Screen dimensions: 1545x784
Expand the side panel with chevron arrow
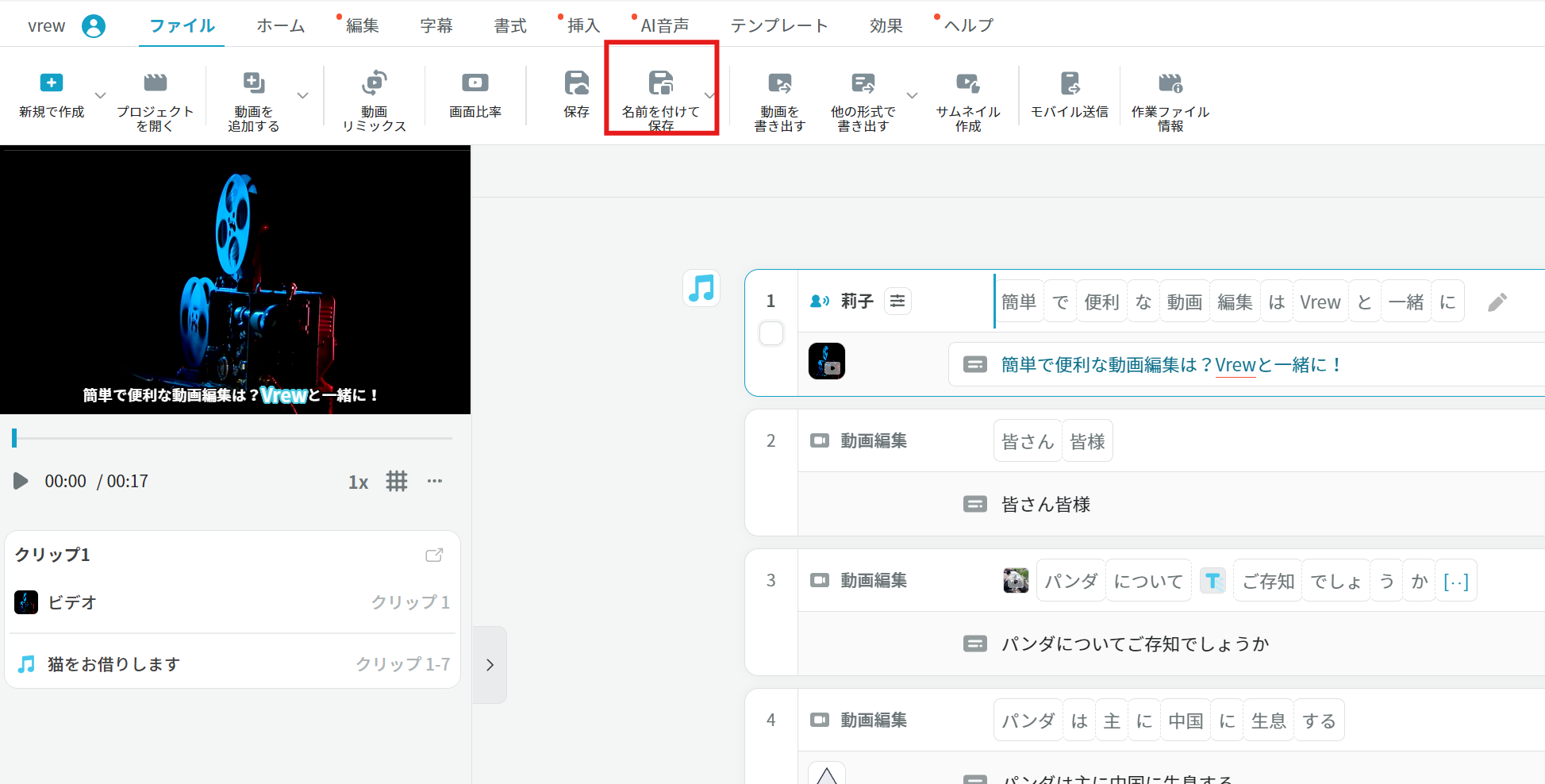[490, 665]
